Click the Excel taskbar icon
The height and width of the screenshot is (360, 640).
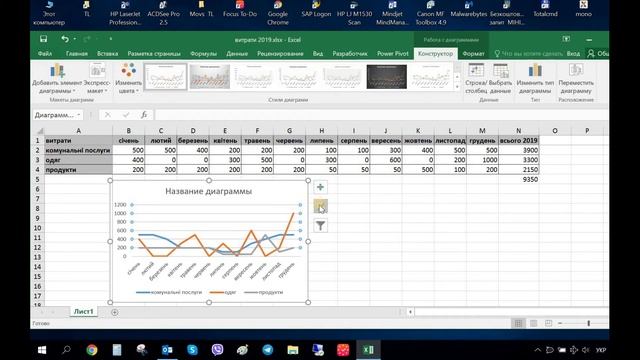(x=368, y=350)
